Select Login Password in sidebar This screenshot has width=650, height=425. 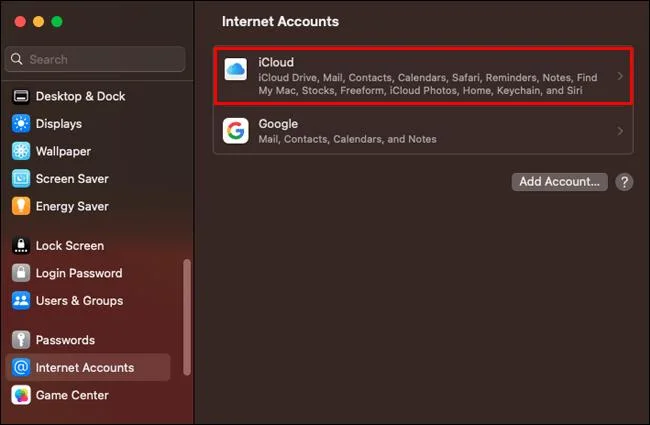(79, 273)
